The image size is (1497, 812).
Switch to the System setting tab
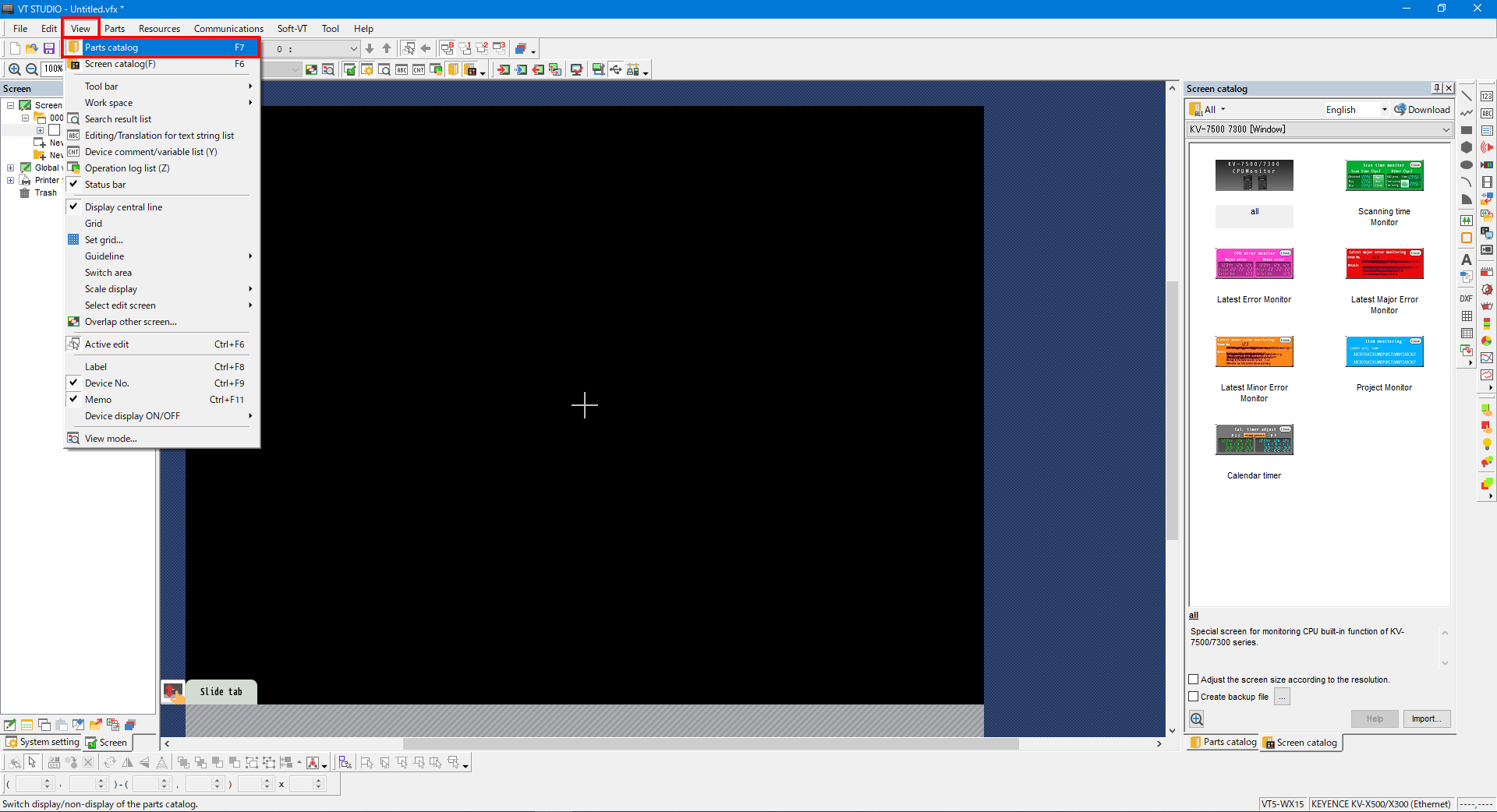click(43, 742)
